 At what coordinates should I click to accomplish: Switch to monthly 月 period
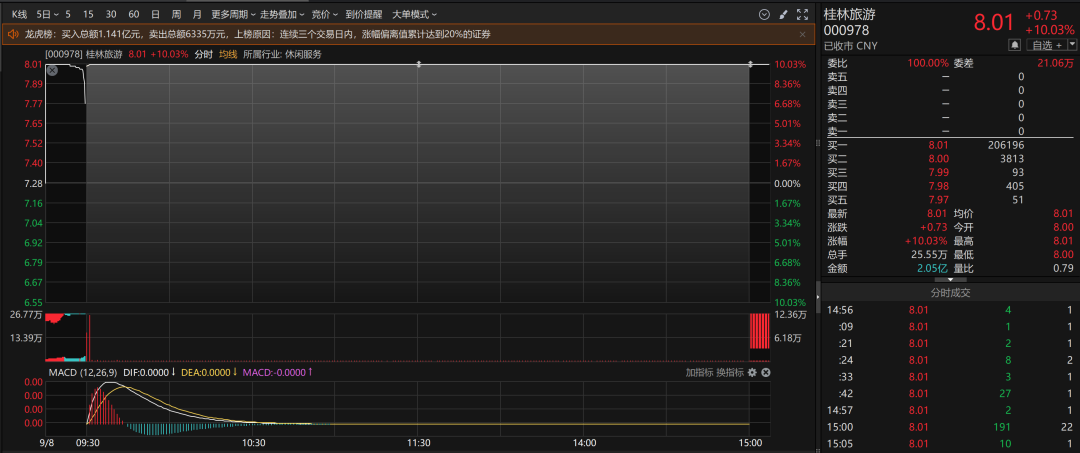coord(198,14)
